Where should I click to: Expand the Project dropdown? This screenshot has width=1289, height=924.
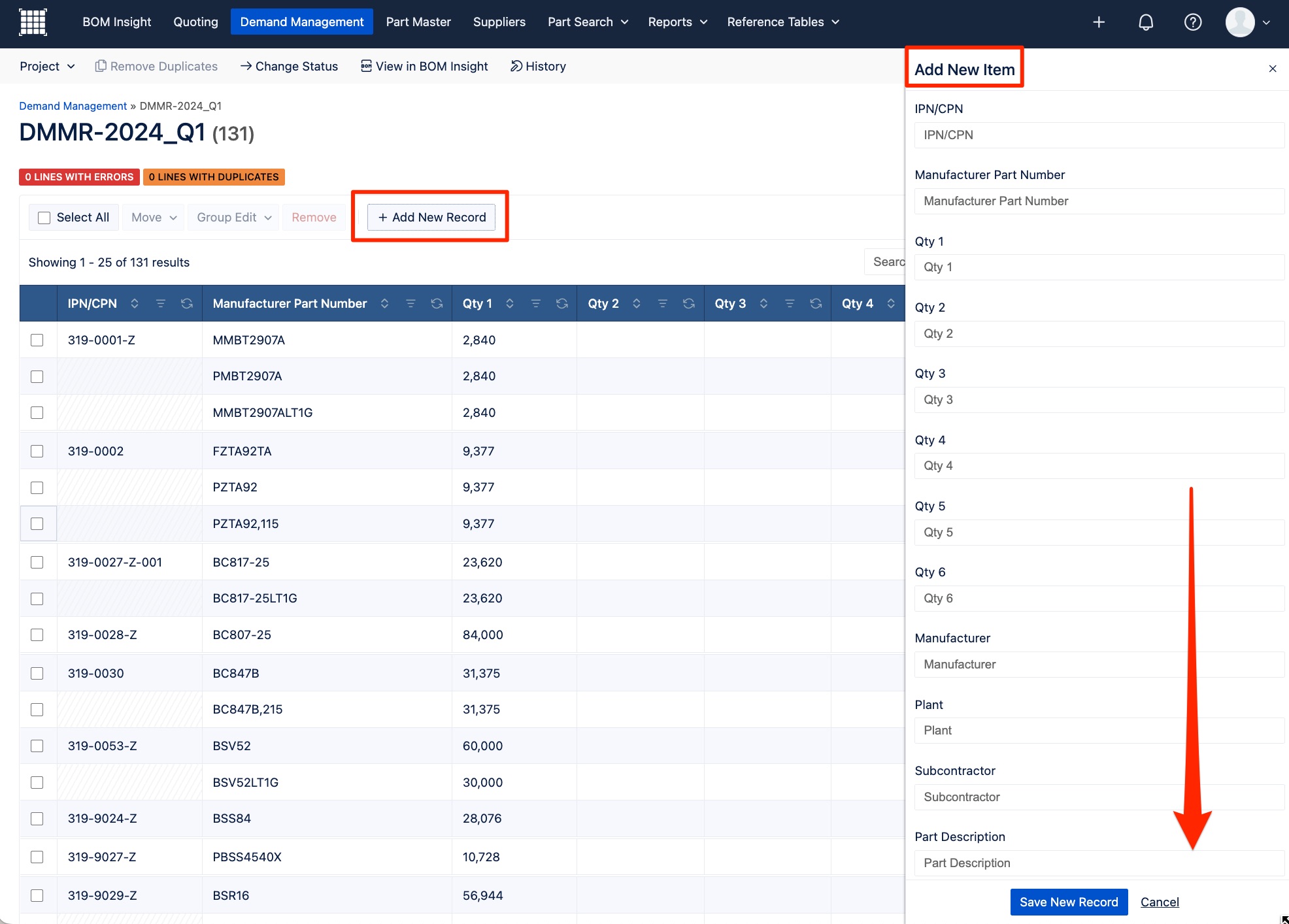click(x=47, y=66)
